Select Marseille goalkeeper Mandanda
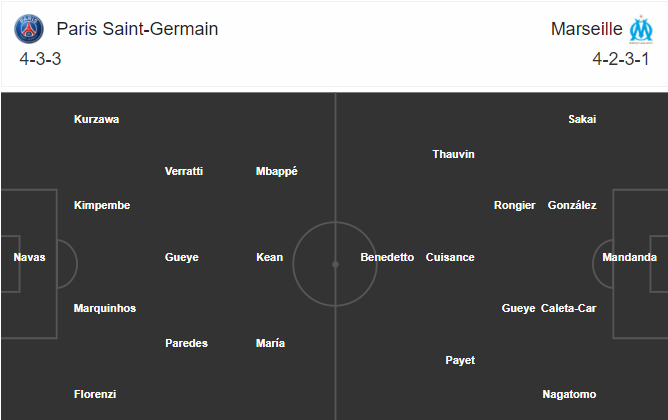 pos(630,257)
